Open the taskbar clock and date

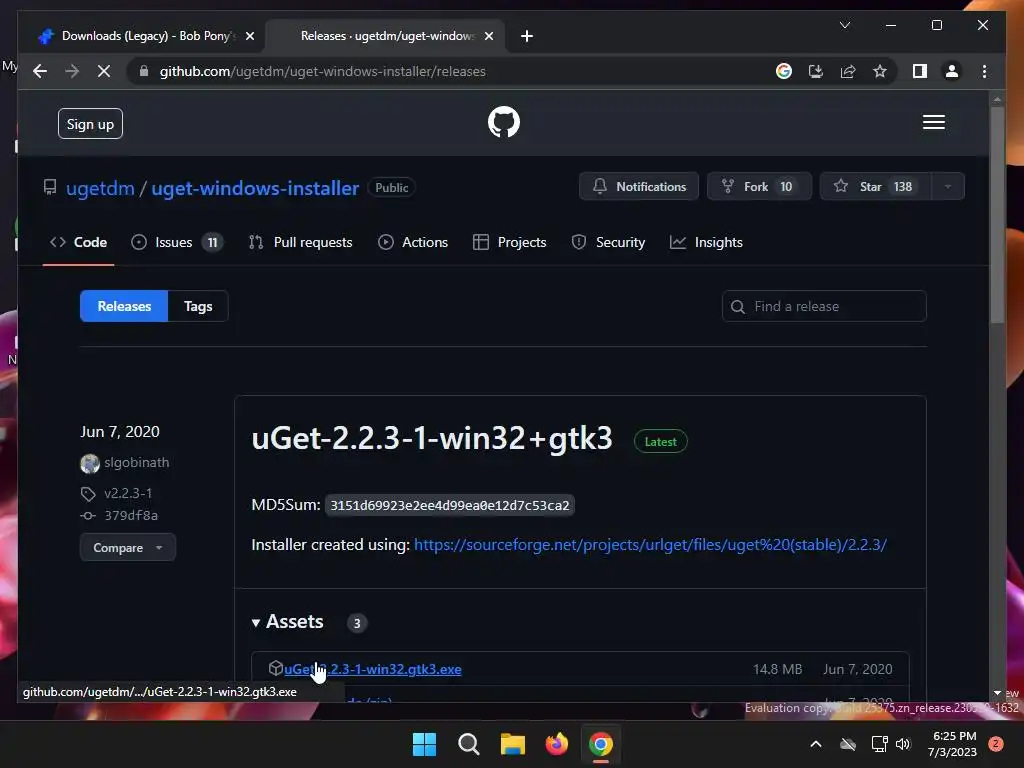pos(953,744)
